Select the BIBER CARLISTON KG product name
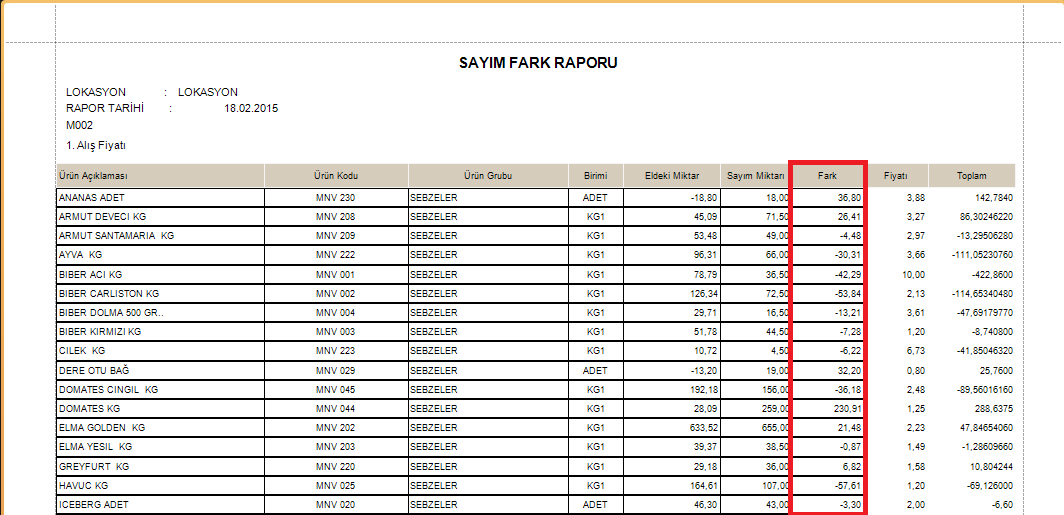The width and height of the screenshot is (1064, 515). click(x=109, y=294)
